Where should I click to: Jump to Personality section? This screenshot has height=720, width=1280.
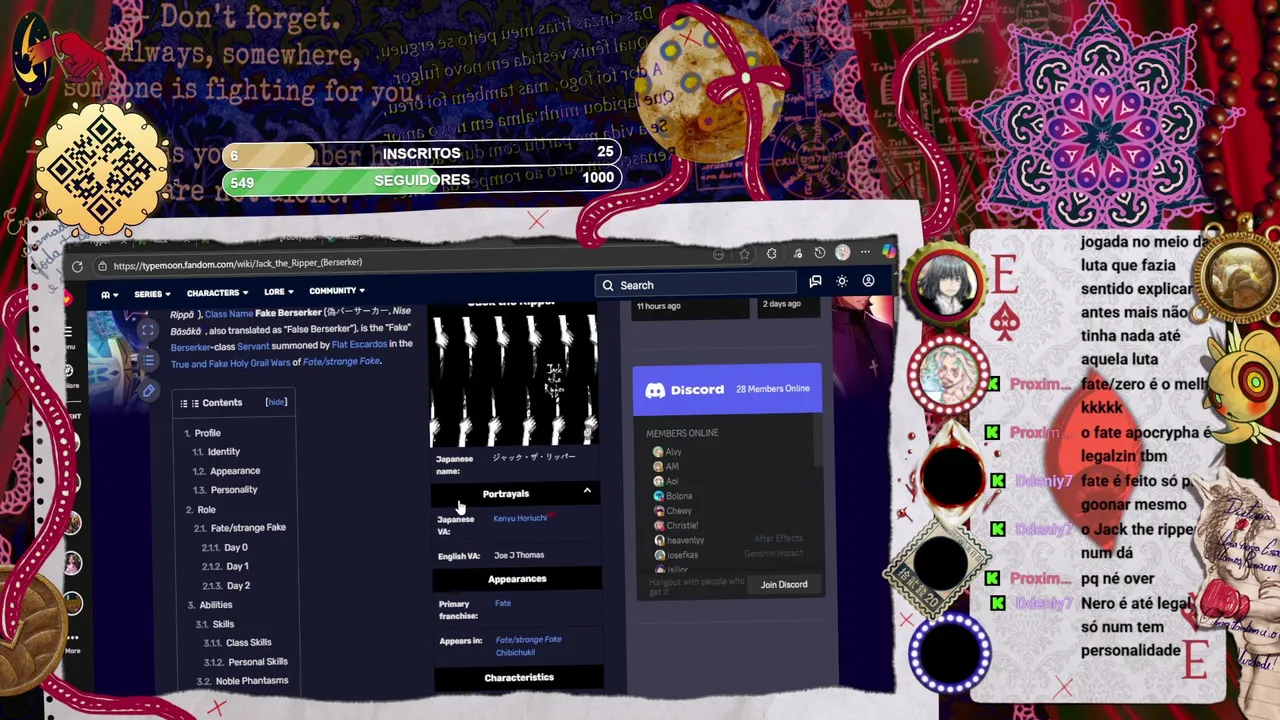coord(233,490)
